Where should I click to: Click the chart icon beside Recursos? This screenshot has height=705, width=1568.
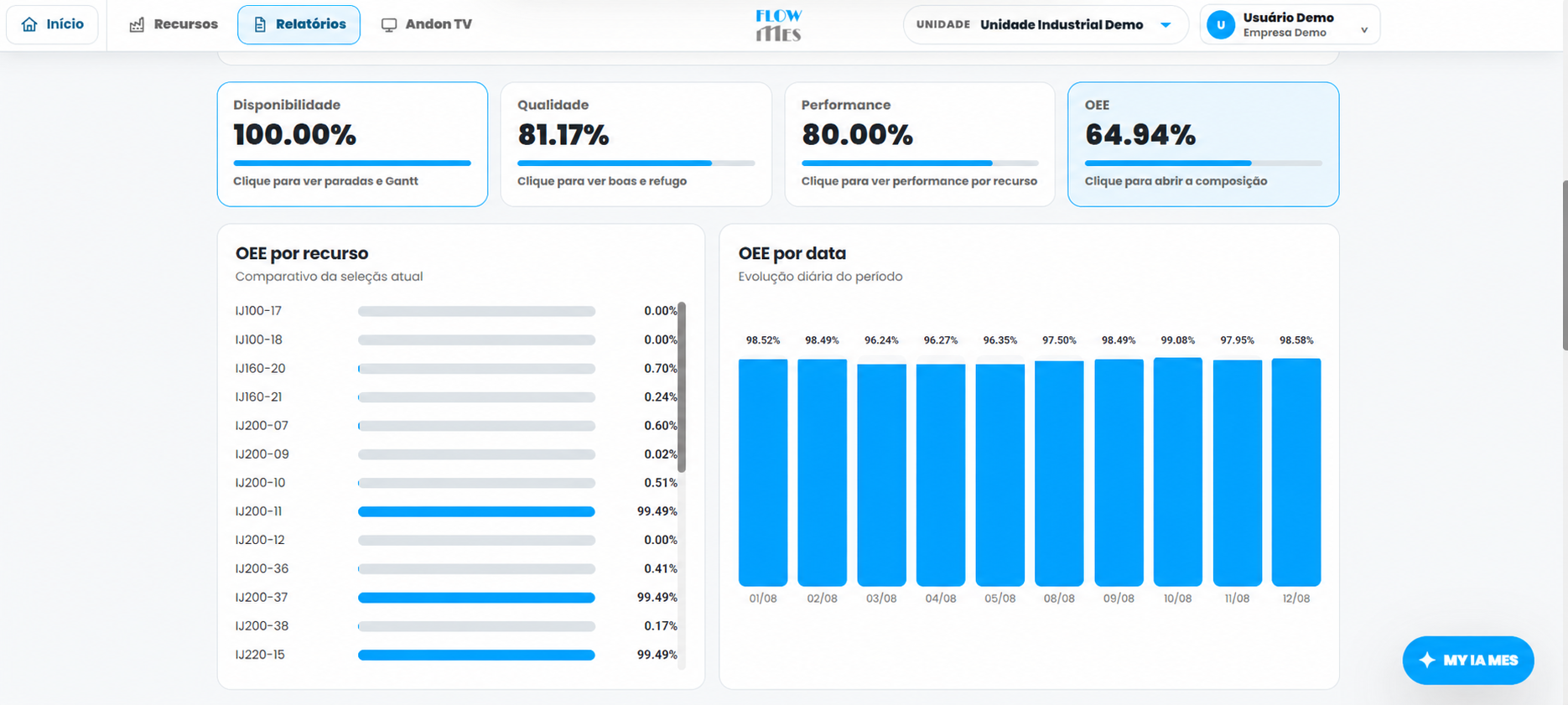point(137,24)
